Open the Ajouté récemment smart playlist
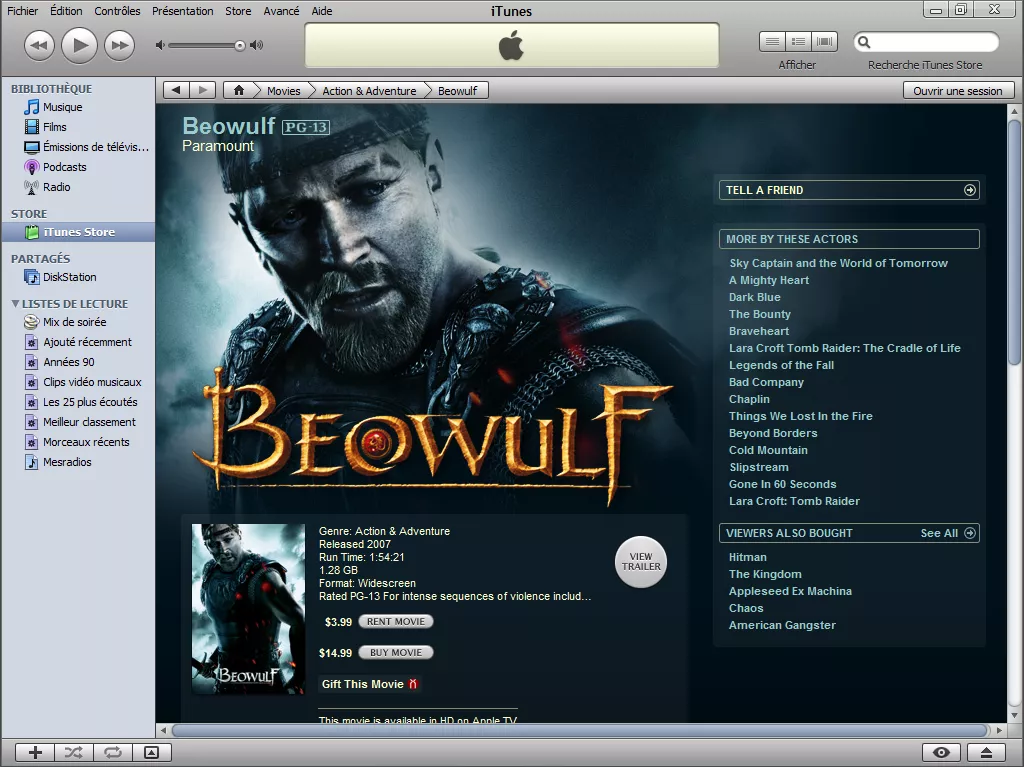 click(x=78, y=342)
